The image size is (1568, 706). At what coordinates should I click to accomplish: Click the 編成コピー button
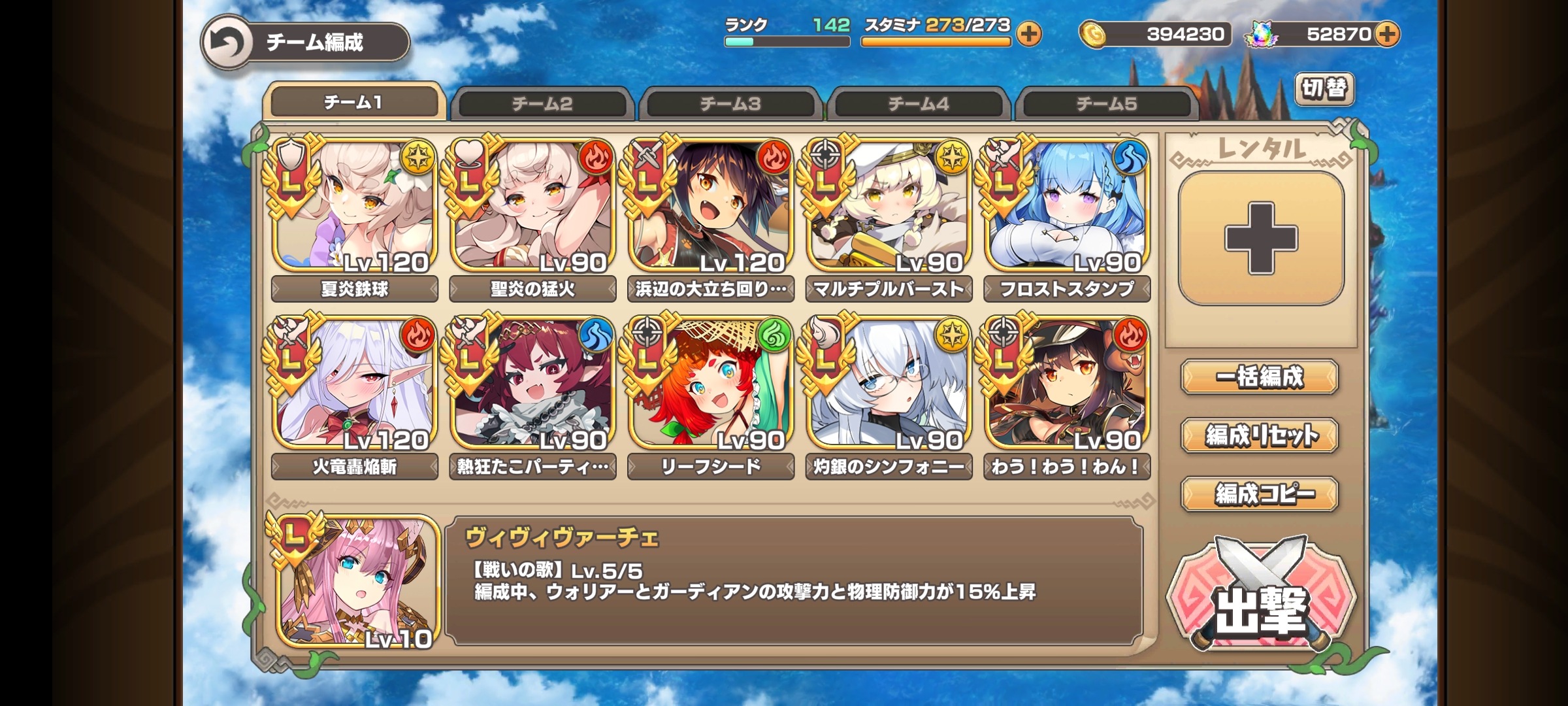1260,494
